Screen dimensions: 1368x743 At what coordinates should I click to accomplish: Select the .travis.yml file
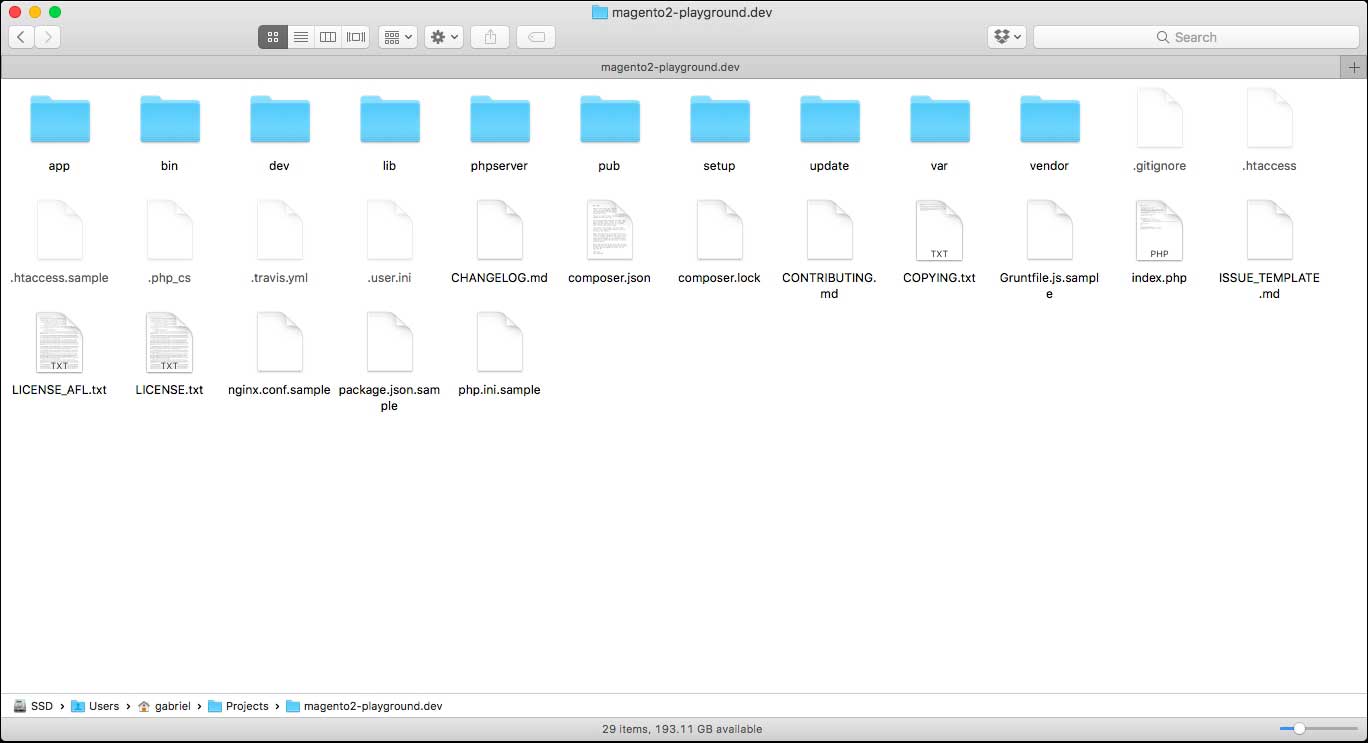click(280, 230)
